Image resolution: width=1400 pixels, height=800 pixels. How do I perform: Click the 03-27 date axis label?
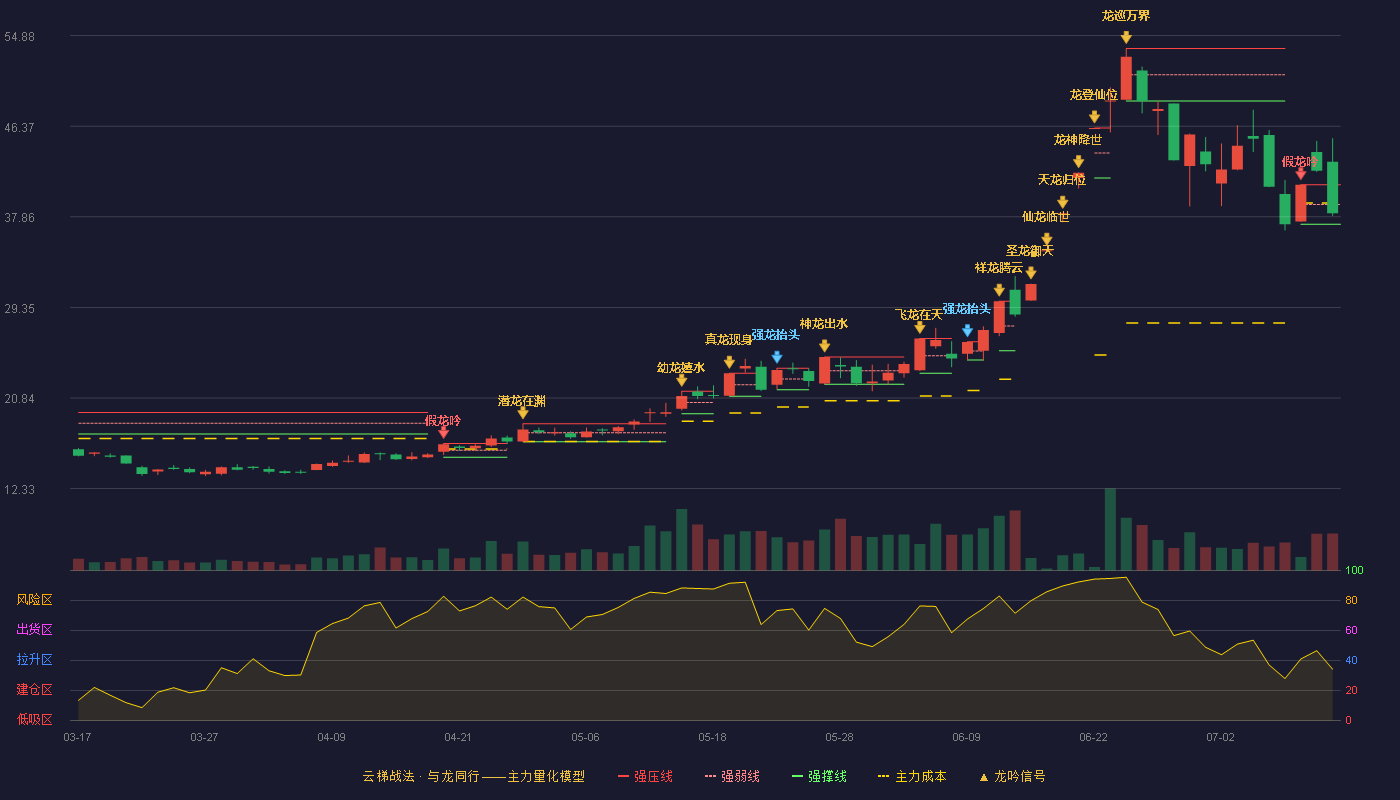(x=204, y=737)
